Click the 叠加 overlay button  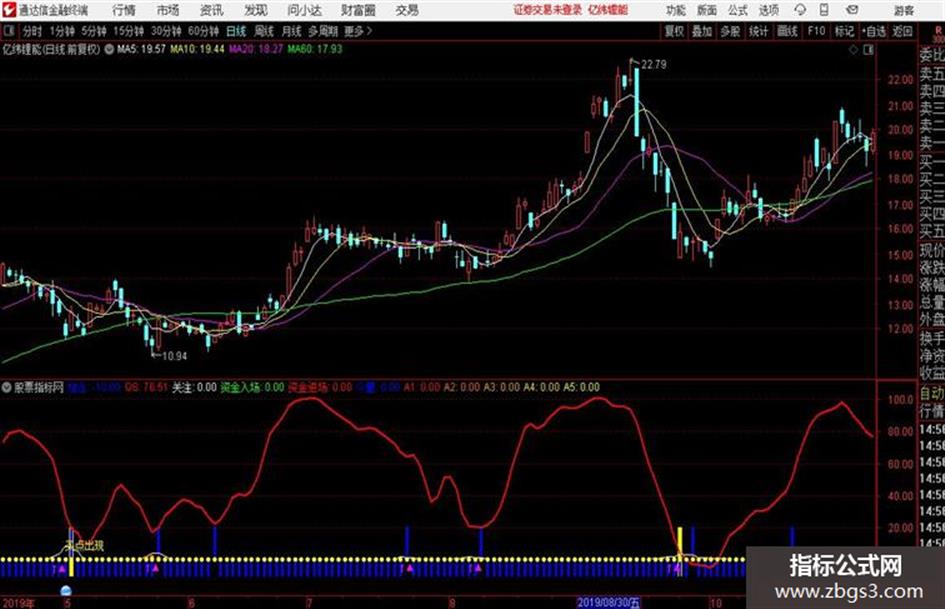pyautogui.click(x=702, y=31)
